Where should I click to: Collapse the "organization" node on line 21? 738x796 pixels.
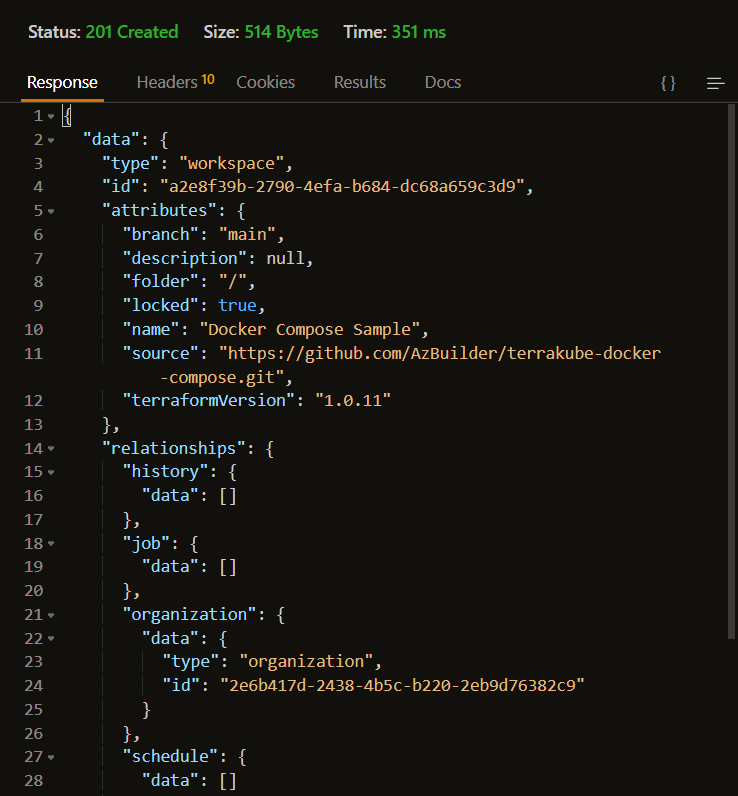(51, 615)
